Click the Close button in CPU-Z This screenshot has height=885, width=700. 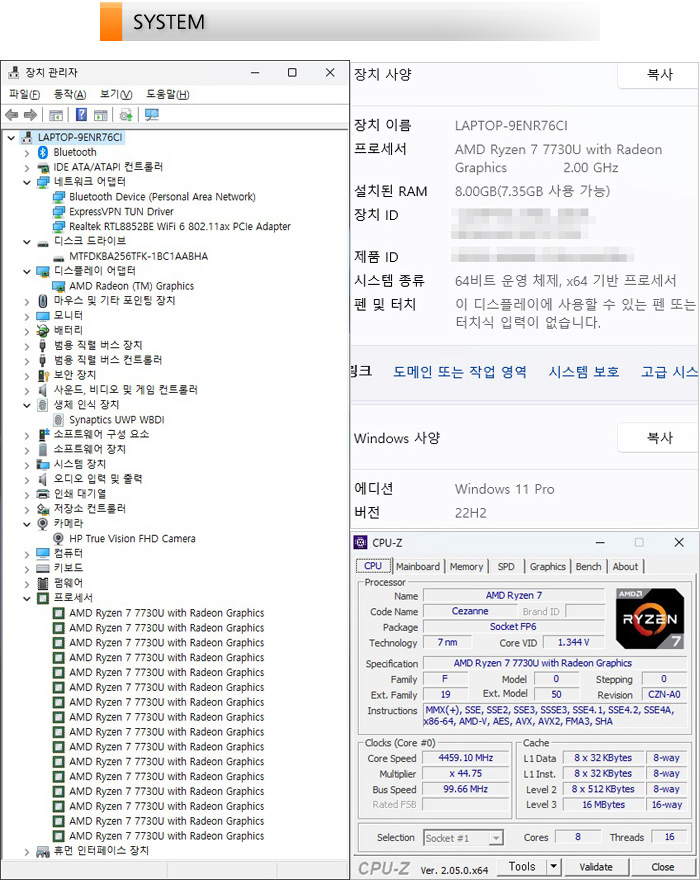pos(663,866)
